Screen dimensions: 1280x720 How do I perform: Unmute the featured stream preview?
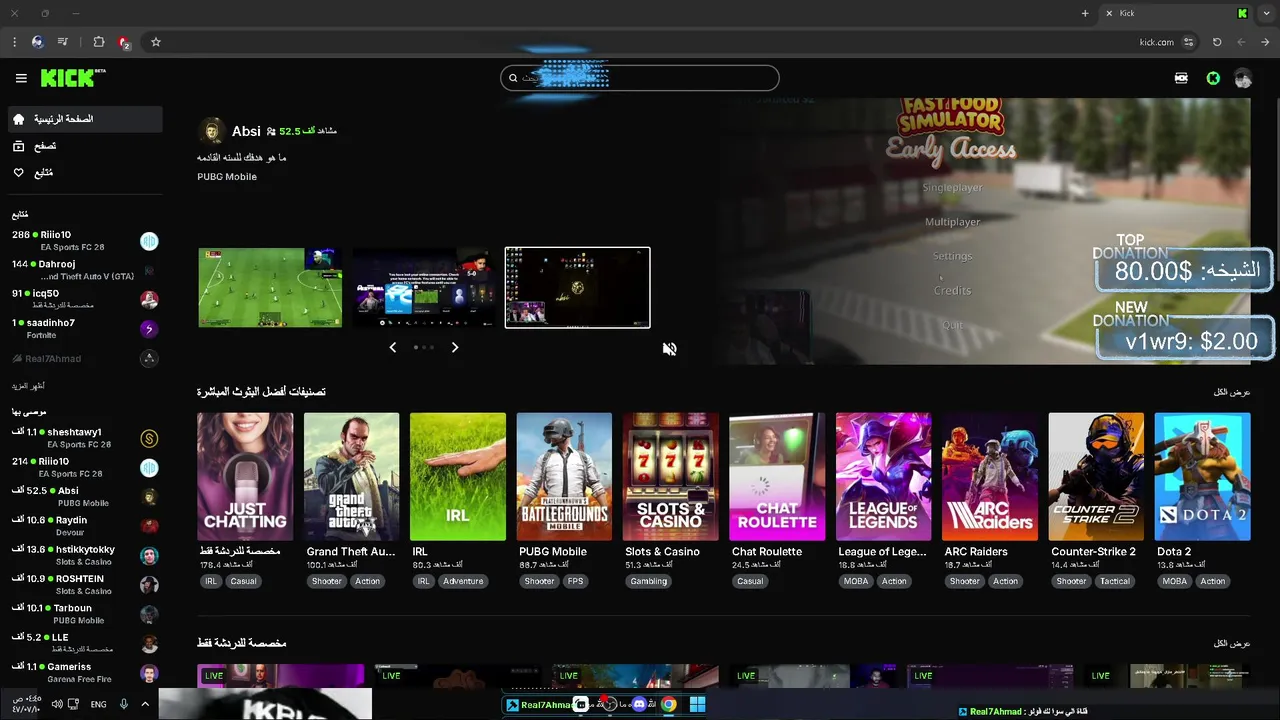(669, 349)
